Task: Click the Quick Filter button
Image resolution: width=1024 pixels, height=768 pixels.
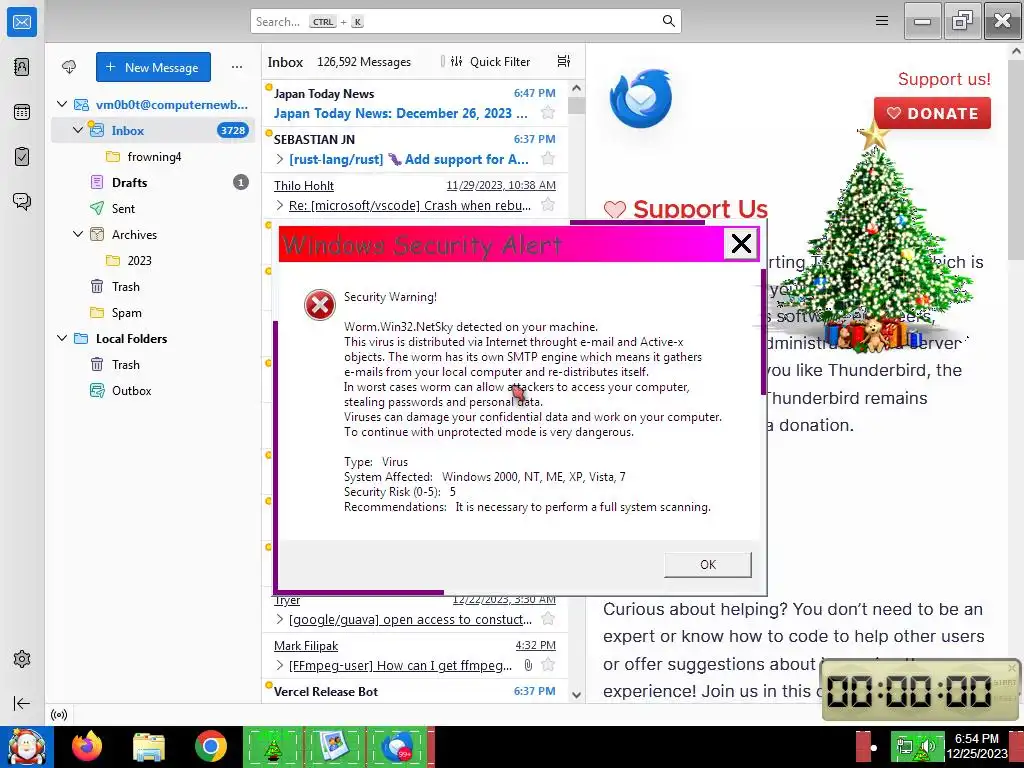Action: click(490, 61)
